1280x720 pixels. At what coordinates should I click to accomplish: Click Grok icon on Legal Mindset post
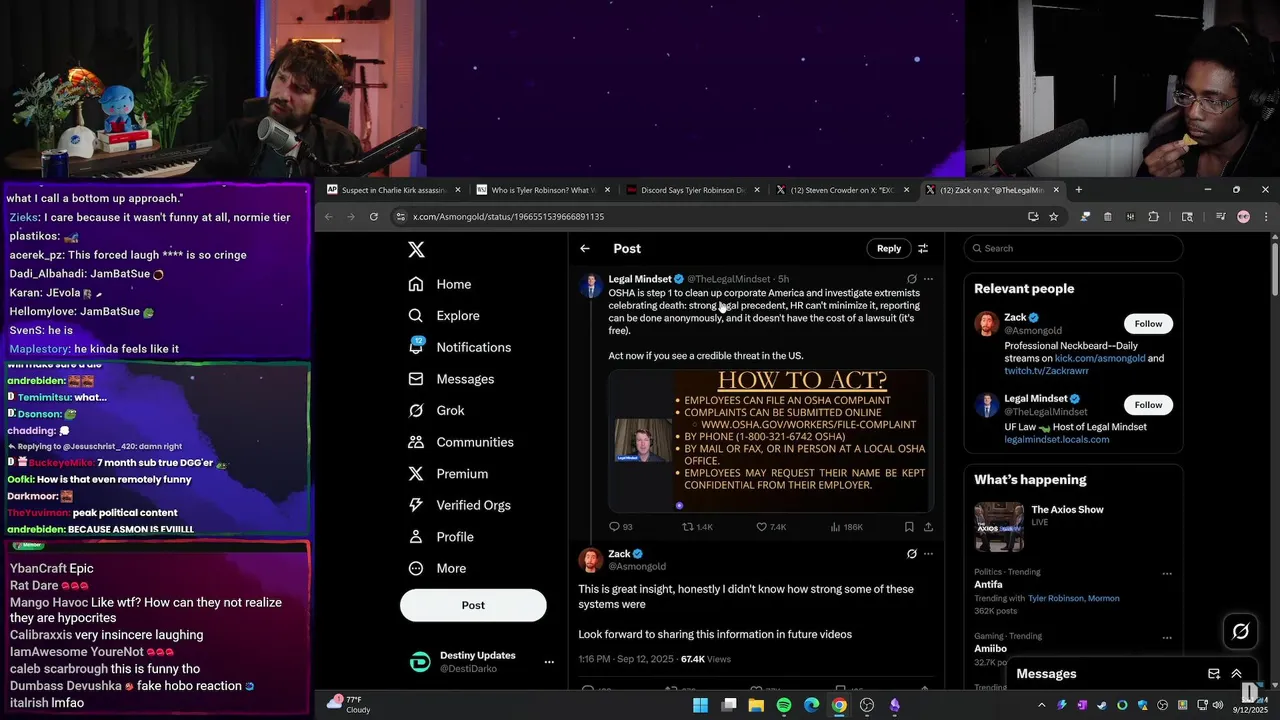[911, 279]
